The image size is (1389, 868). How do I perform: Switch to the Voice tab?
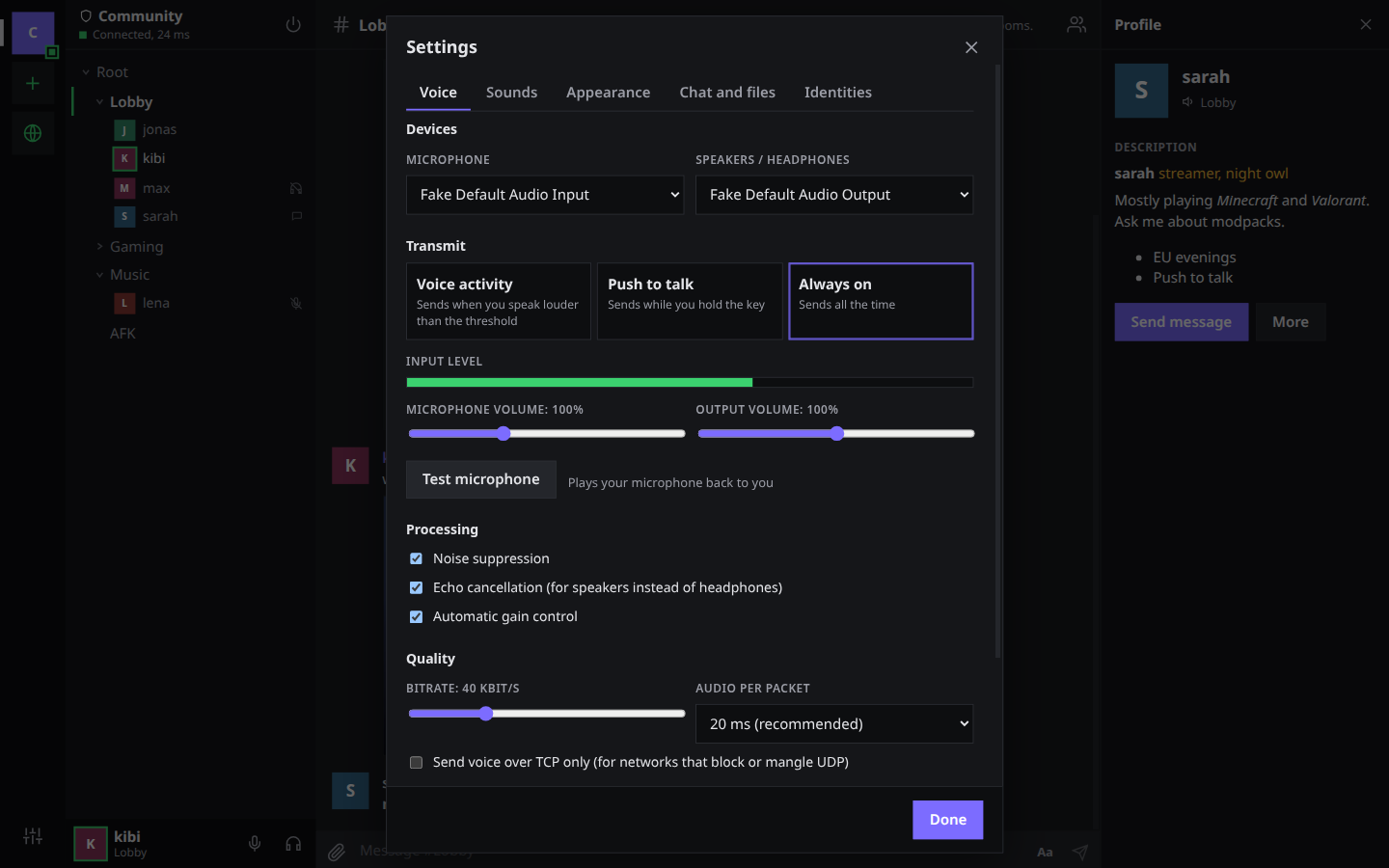[x=438, y=93]
